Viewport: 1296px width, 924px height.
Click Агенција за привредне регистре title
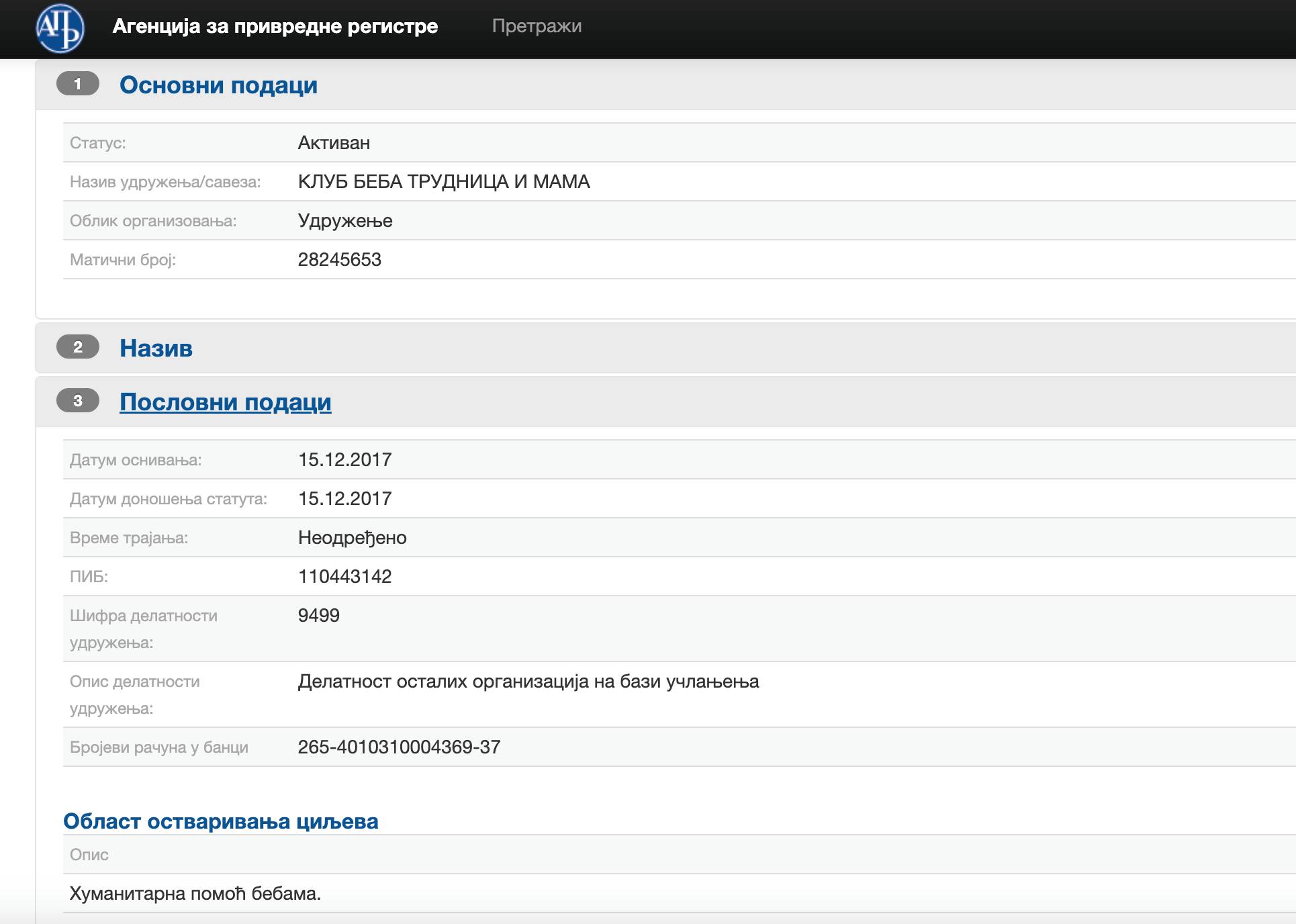275,26
